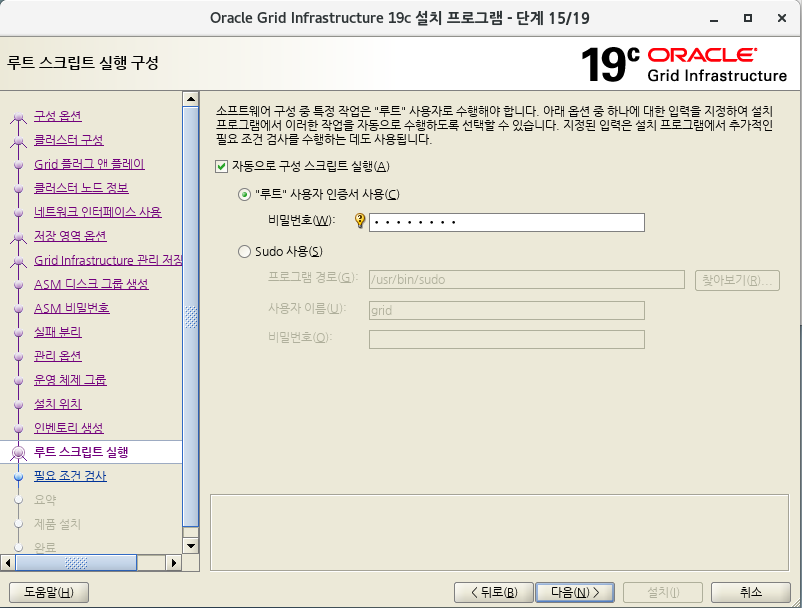Open 관리 옵션 step link
Viewport: 802px width, 608px height.
click(57, 356)
